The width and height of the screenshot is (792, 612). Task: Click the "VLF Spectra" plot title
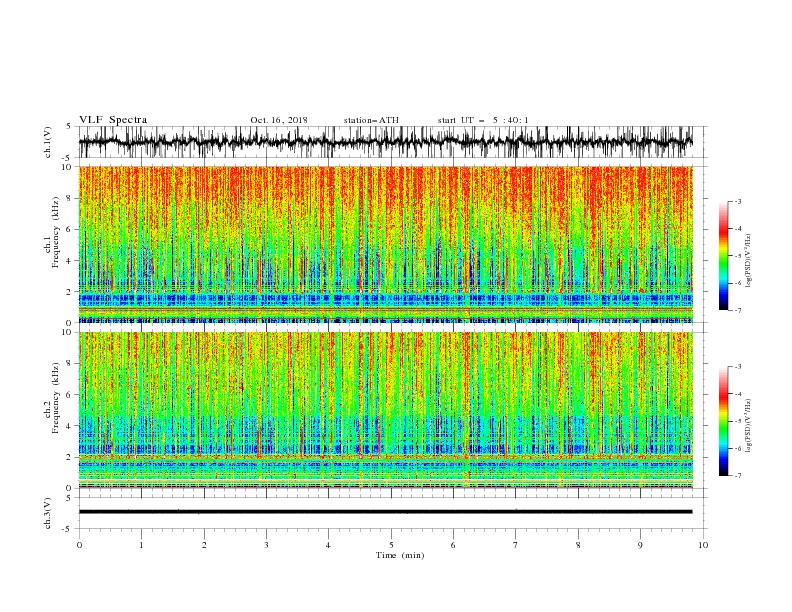pos(113,120)
